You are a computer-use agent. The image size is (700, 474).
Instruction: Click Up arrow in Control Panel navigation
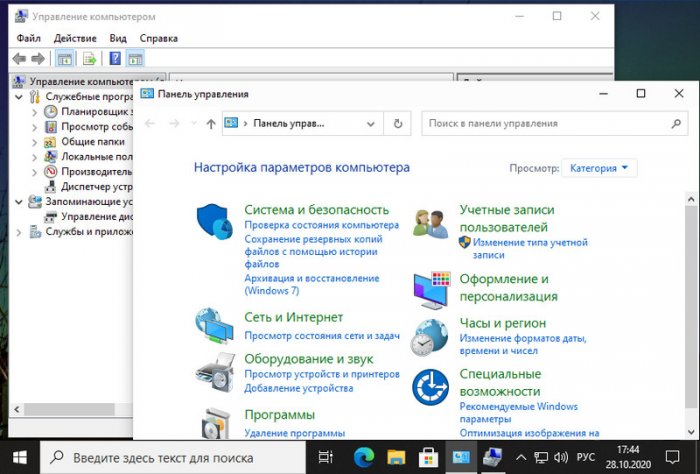click(x=211, y=124)
